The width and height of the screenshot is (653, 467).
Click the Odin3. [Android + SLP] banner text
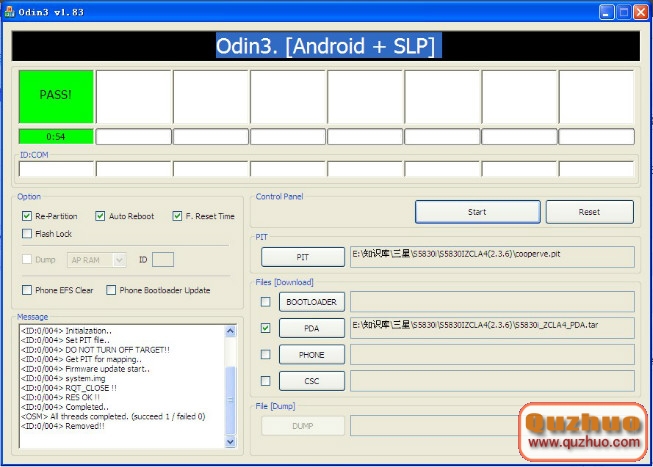(x=326, y=46)
